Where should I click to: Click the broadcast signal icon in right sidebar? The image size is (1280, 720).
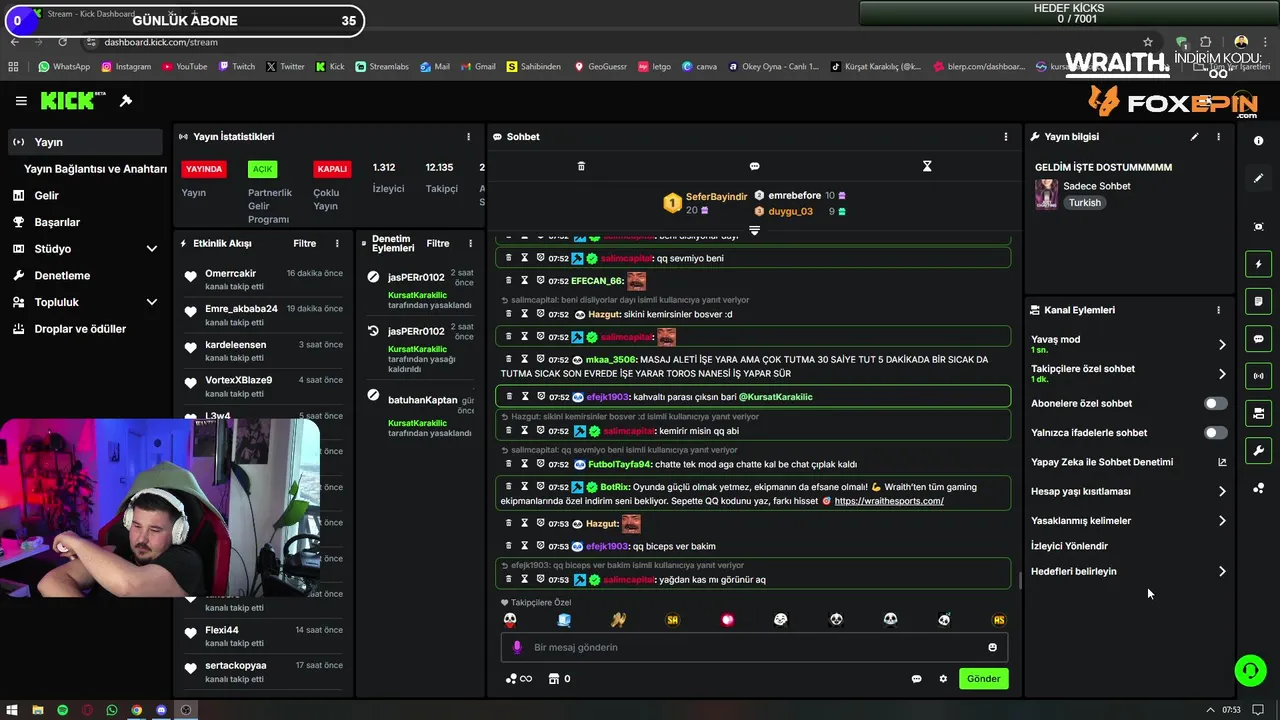pos(1258,376)
